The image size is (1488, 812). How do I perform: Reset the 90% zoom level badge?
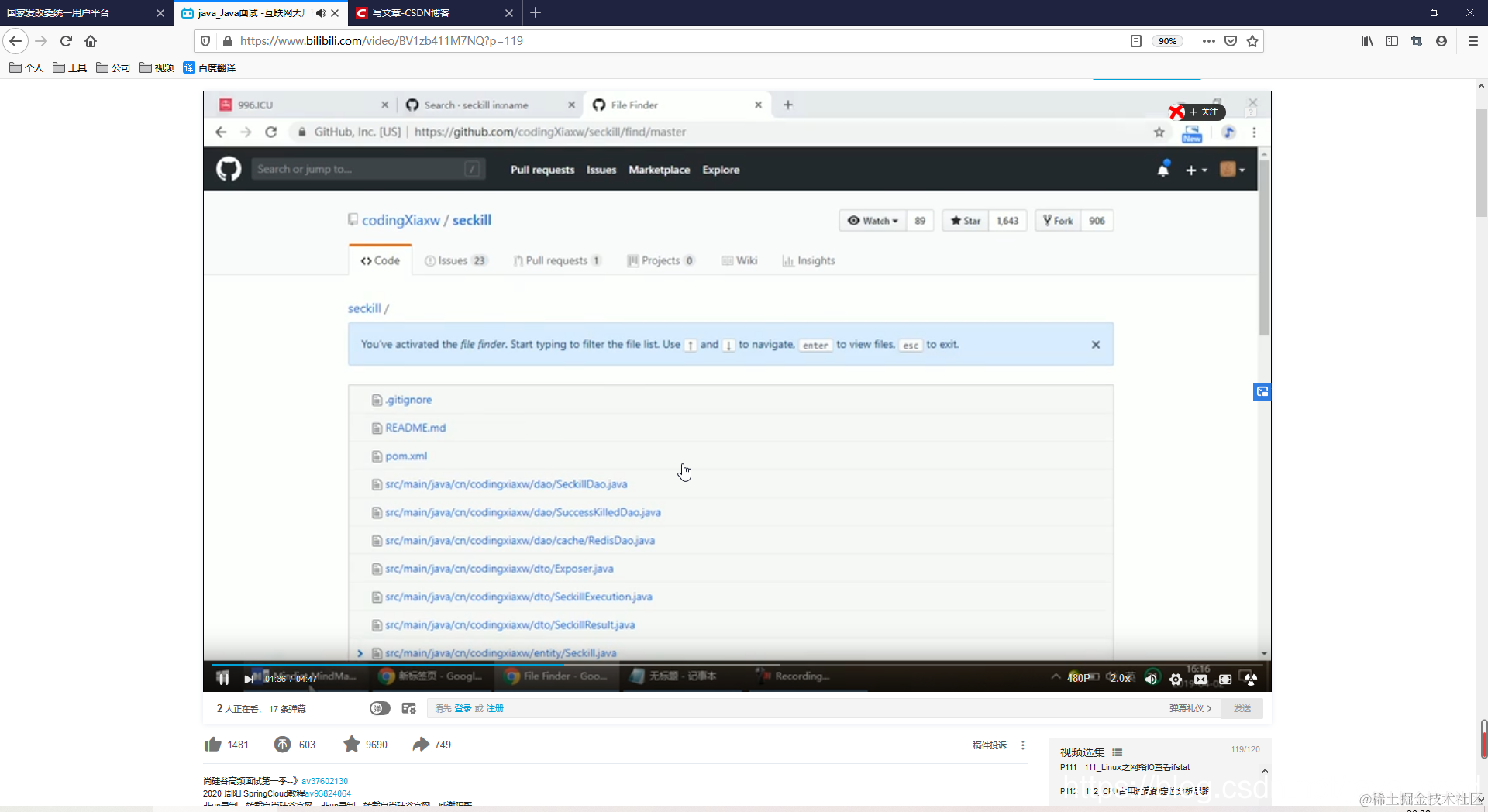1167,41
